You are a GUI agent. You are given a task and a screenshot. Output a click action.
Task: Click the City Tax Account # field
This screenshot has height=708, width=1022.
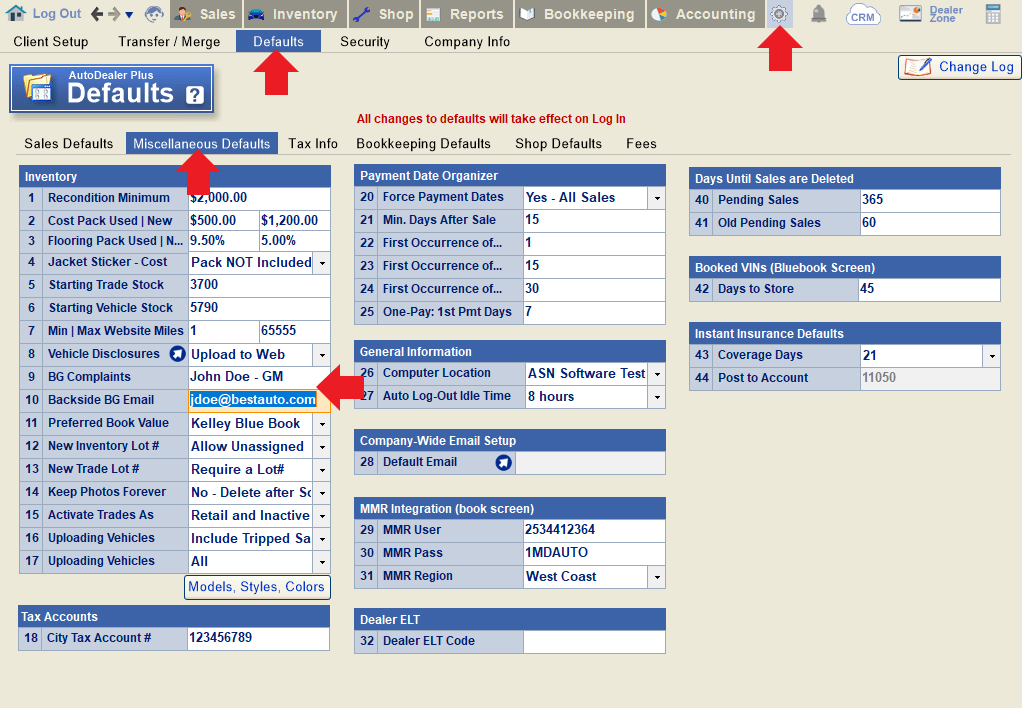(x=259, y=638)
